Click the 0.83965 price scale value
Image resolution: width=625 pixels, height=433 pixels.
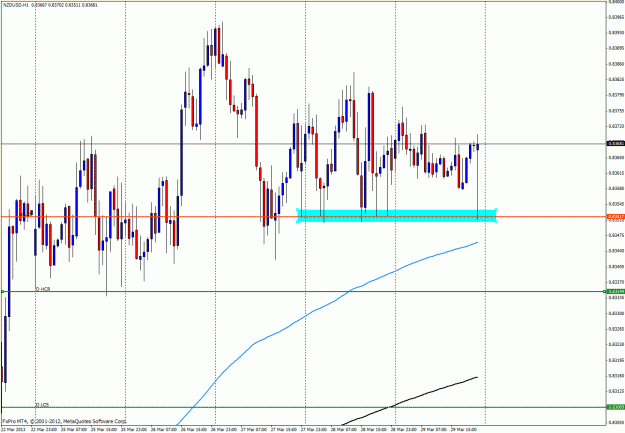coord(616,17)
